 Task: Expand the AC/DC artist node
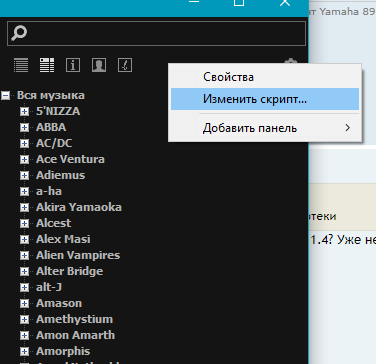point(24,143)
